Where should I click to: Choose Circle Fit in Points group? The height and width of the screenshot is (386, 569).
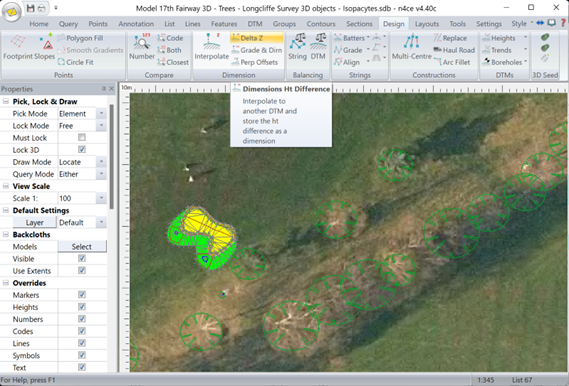point(75,62)
